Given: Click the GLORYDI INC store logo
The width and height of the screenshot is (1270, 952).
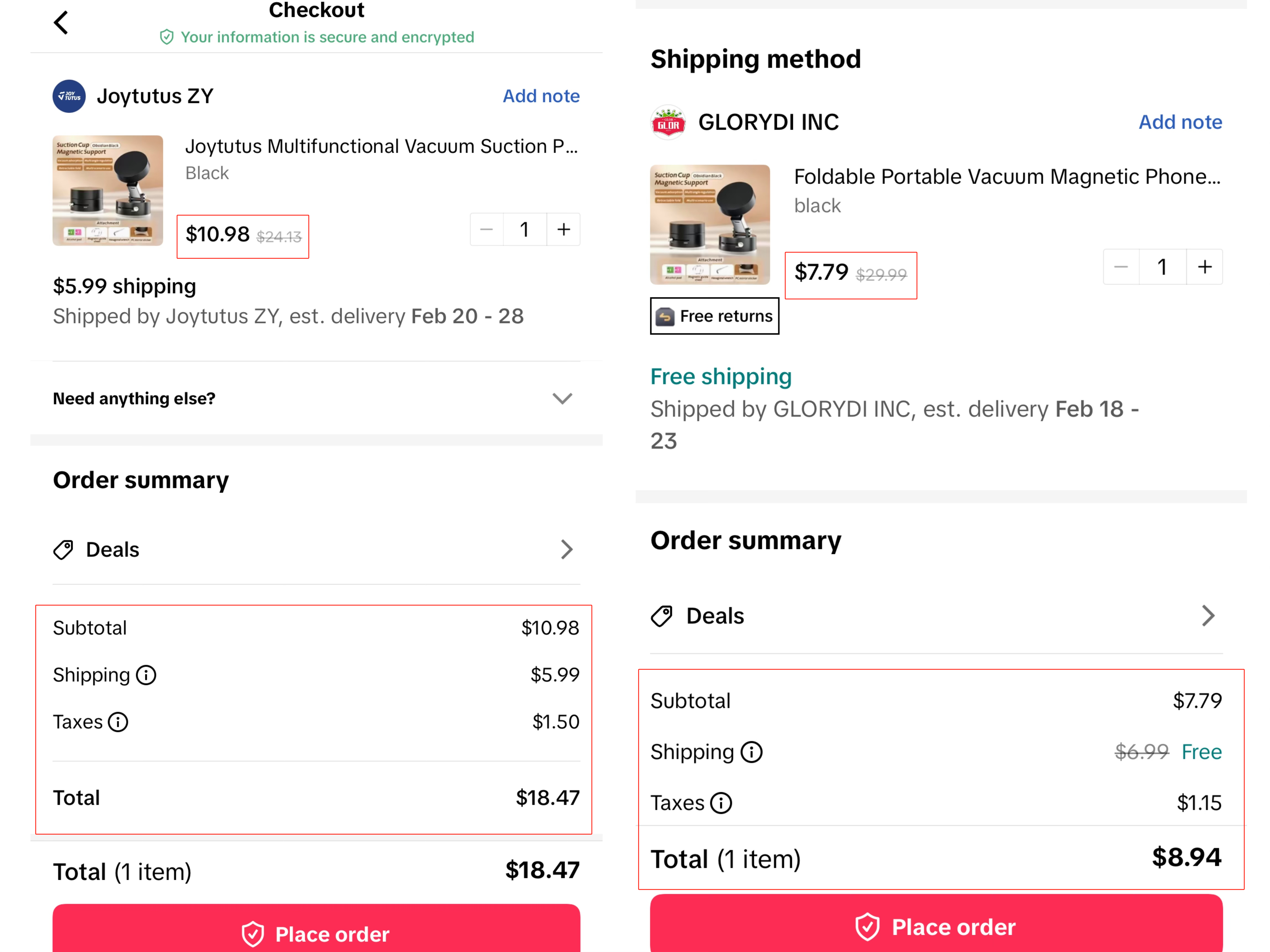Looking at the screenshot, I should pos(668,122).
